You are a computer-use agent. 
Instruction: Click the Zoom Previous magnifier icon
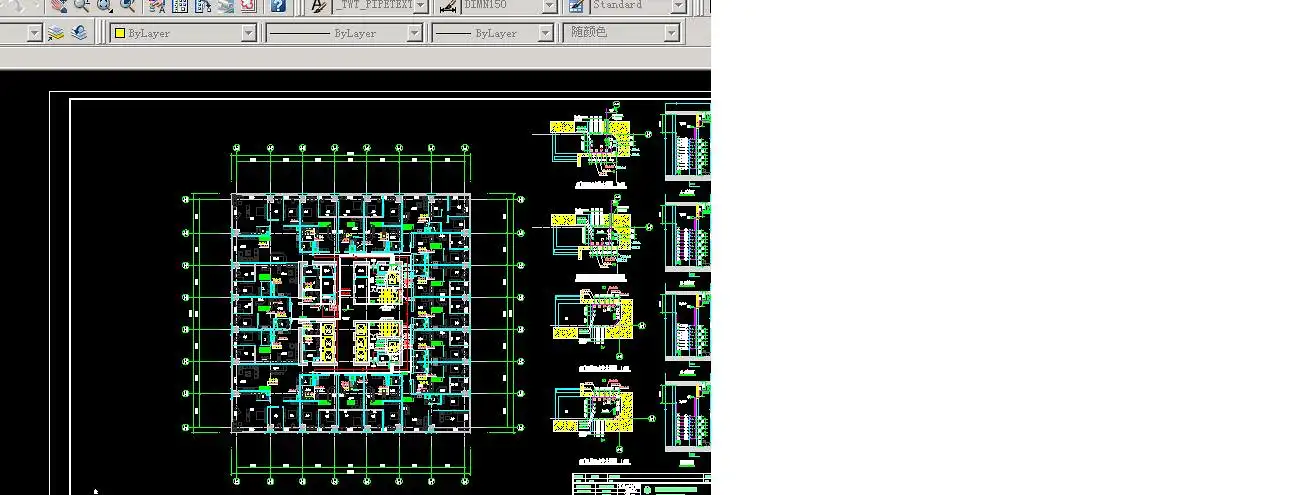(128, 6)
